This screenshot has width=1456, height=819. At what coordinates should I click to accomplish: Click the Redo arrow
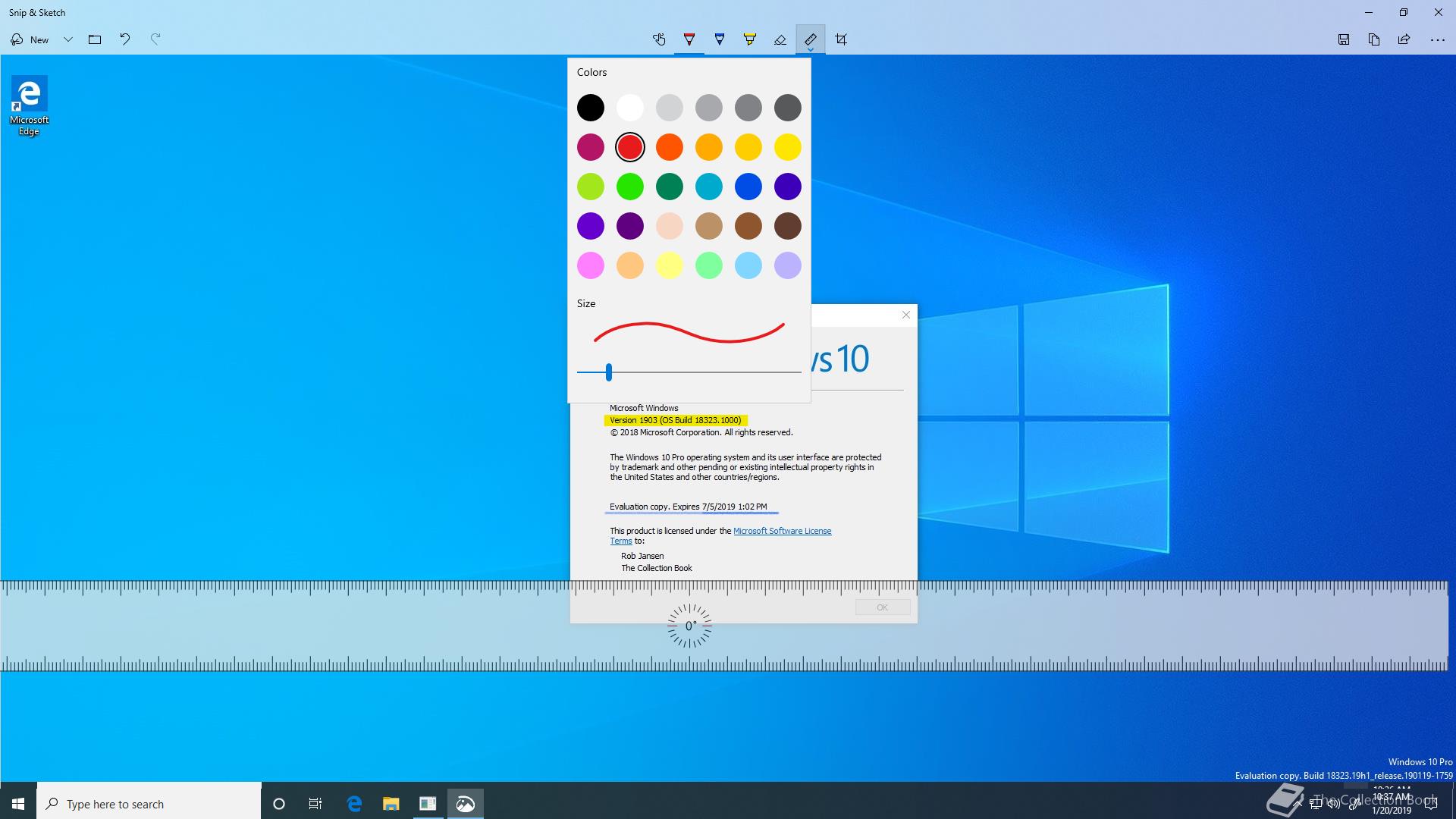tap(155, 39)
